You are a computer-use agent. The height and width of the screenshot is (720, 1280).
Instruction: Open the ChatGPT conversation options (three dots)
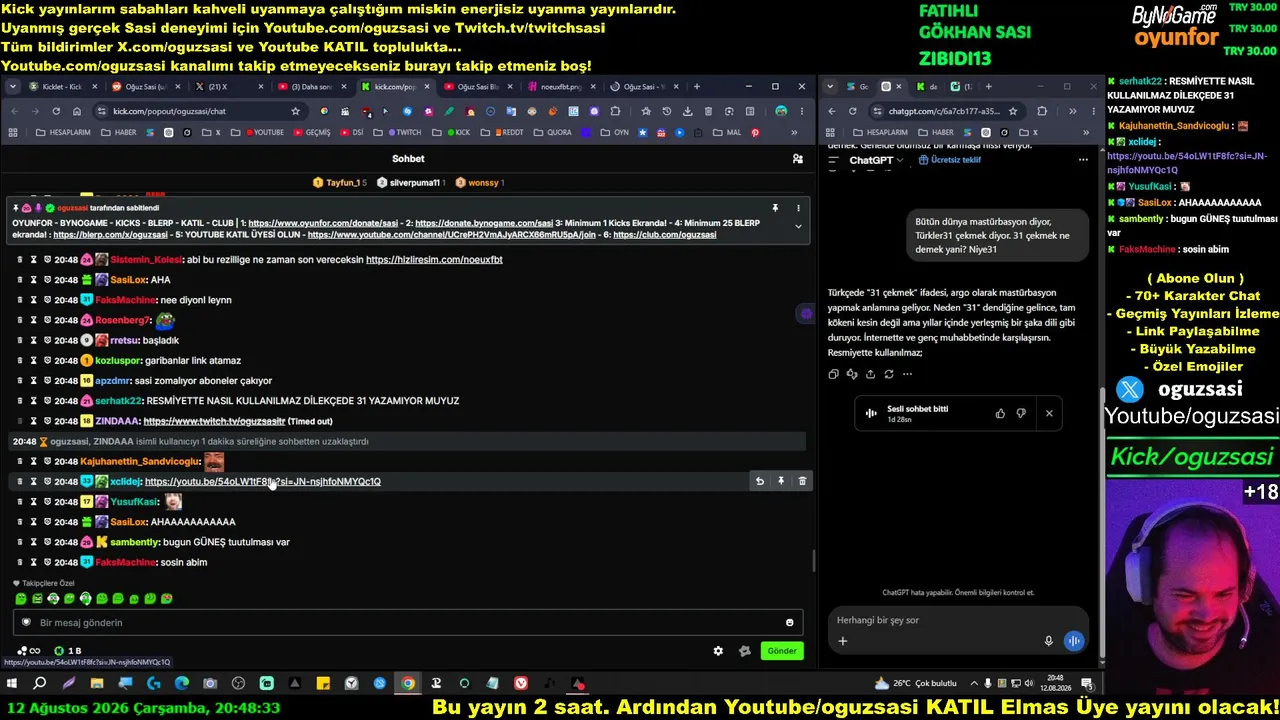click(x=1083, y=160)
